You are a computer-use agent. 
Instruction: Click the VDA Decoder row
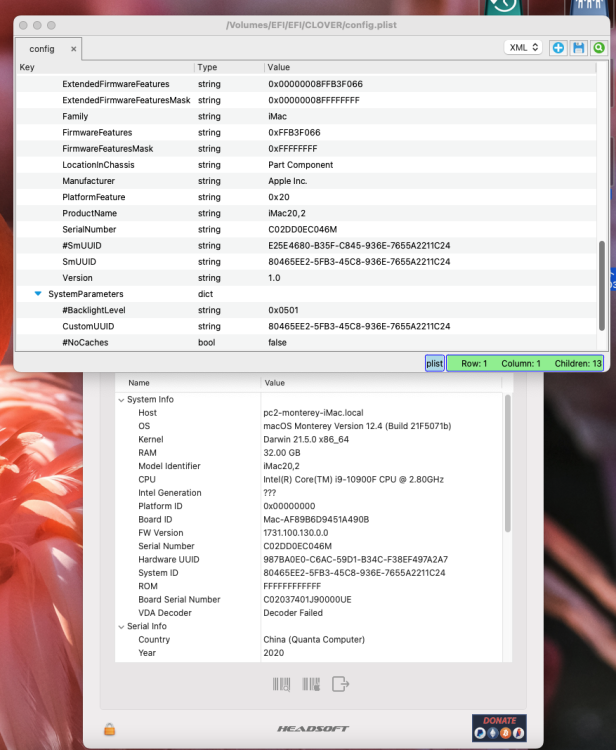coord(309,613)
